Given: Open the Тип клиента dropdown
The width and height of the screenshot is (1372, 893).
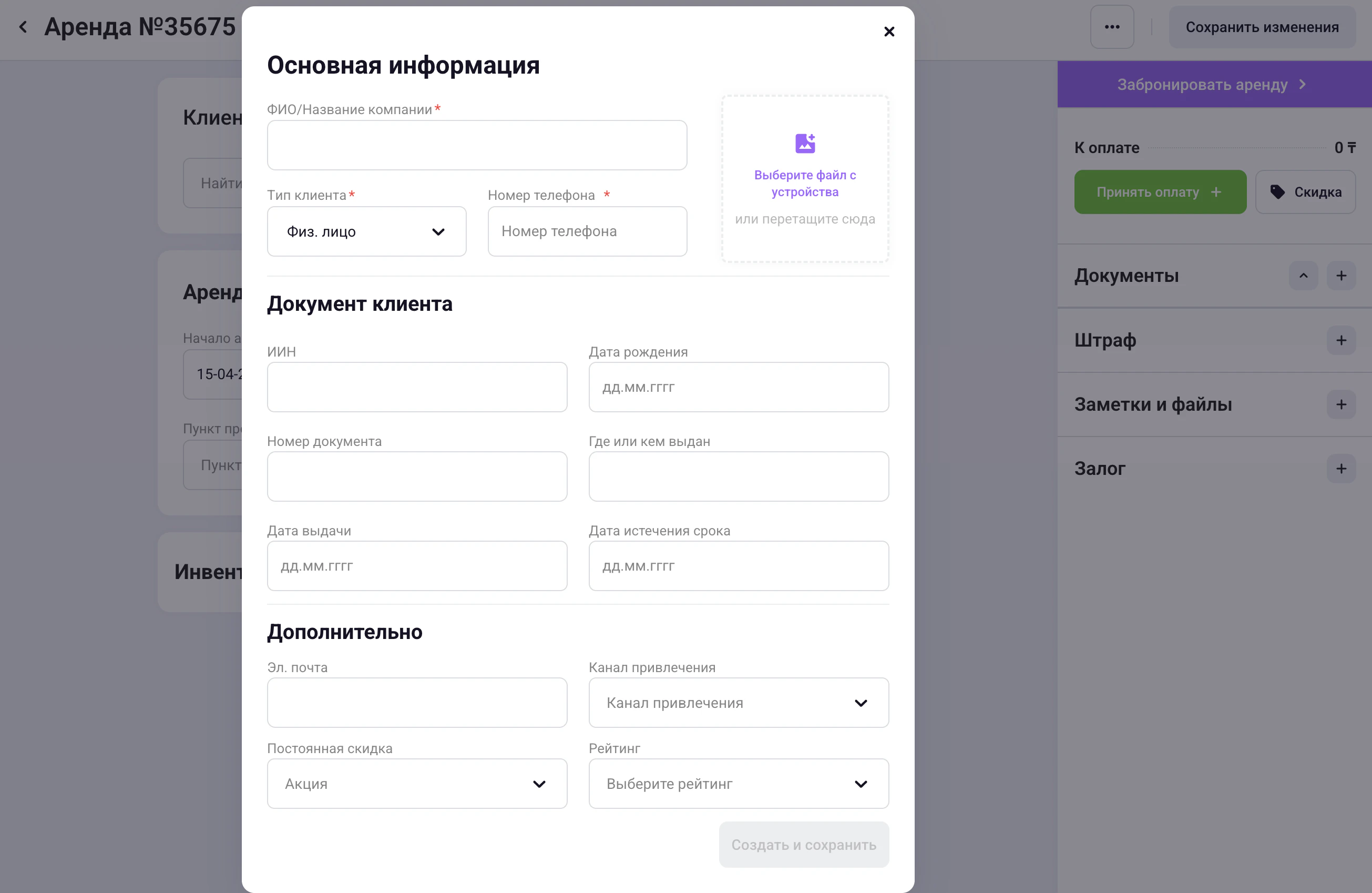Looking at the screenshot, I should tap(366, 231).
